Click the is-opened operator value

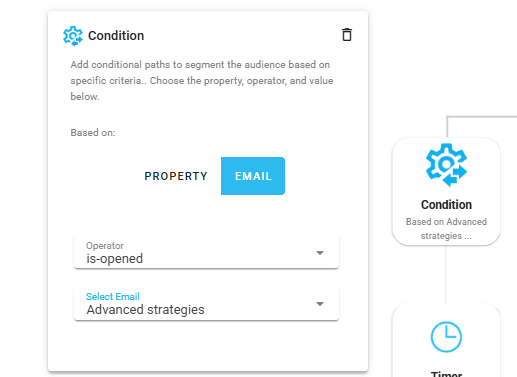click(x=115, y=259)
